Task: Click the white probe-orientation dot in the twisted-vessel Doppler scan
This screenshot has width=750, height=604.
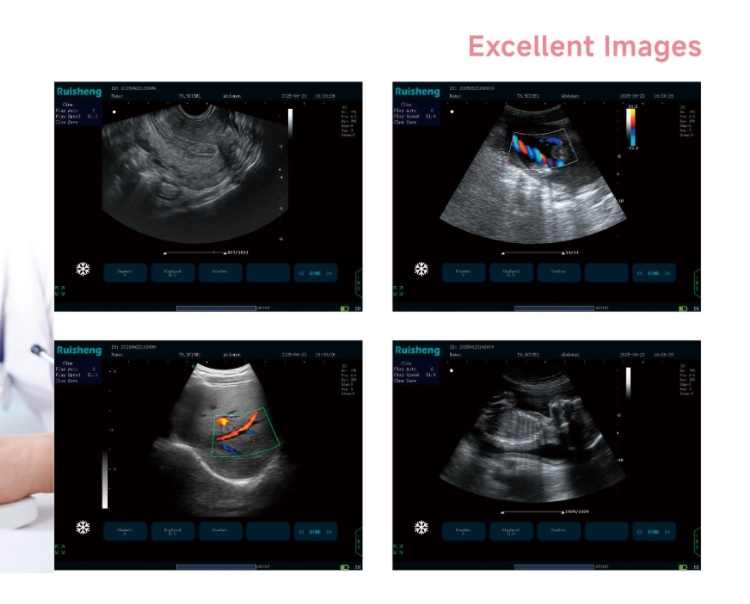Action: click(452, 112)
